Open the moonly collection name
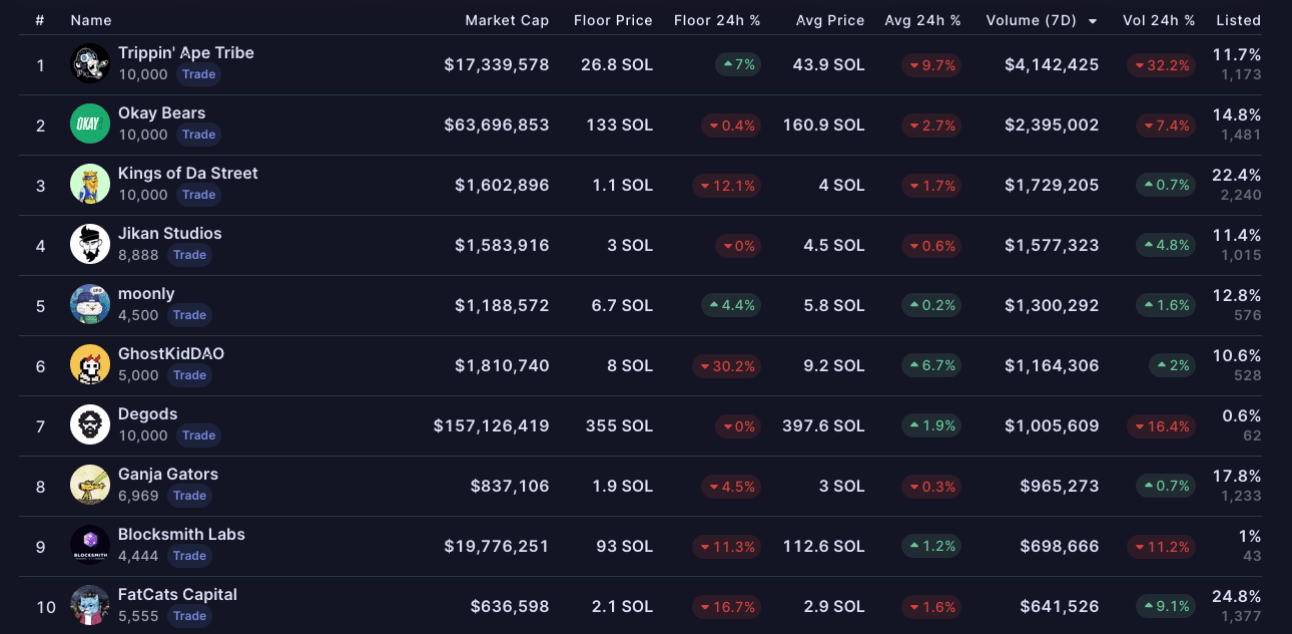This screenshot has height=634, width=1292. click(146, 293)
